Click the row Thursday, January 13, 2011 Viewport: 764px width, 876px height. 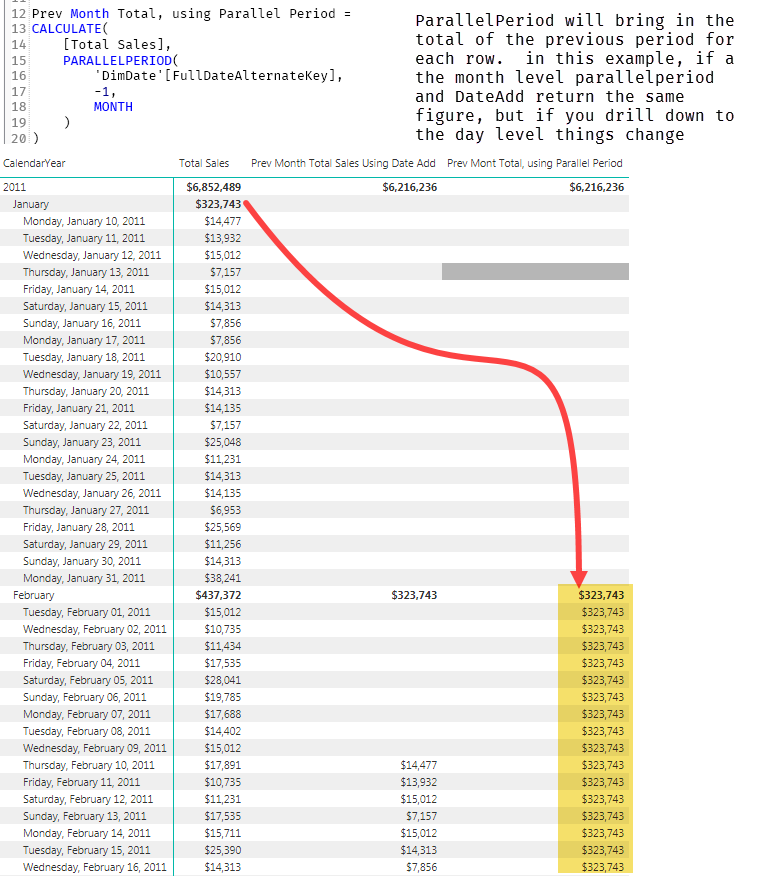tap(314, 272)
